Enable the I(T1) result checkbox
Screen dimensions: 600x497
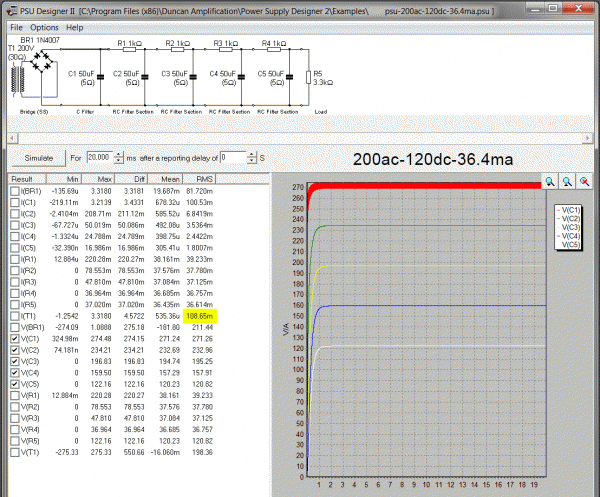(x=15, y=316)
